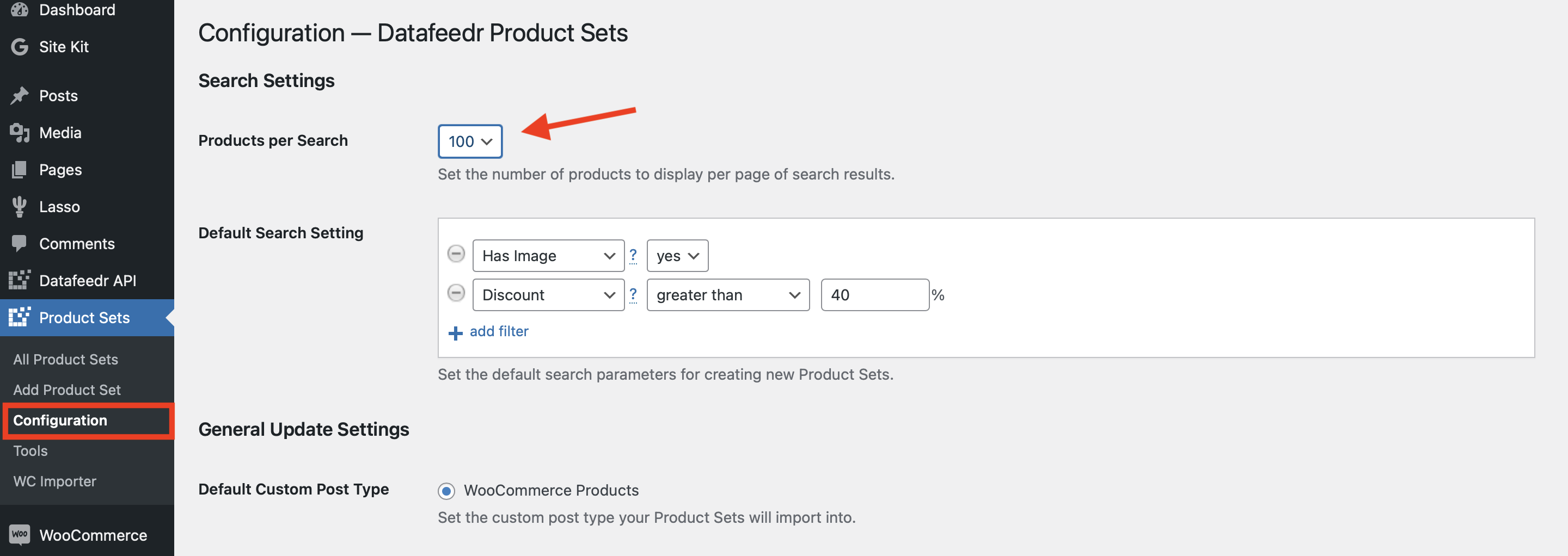Image resolution: width=1568 pixels, height=556 pixels.
Task: Select WooCommerce Products radio button
Action: [x=446, y=491]
